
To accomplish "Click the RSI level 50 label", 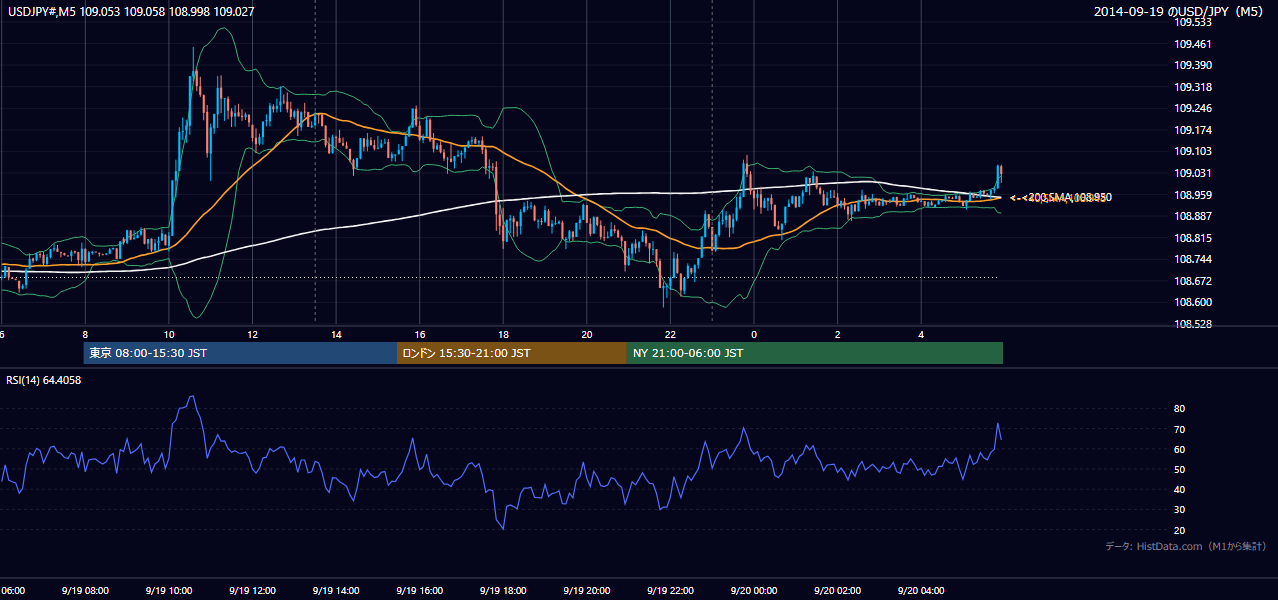I will (x=1180, y=469).
